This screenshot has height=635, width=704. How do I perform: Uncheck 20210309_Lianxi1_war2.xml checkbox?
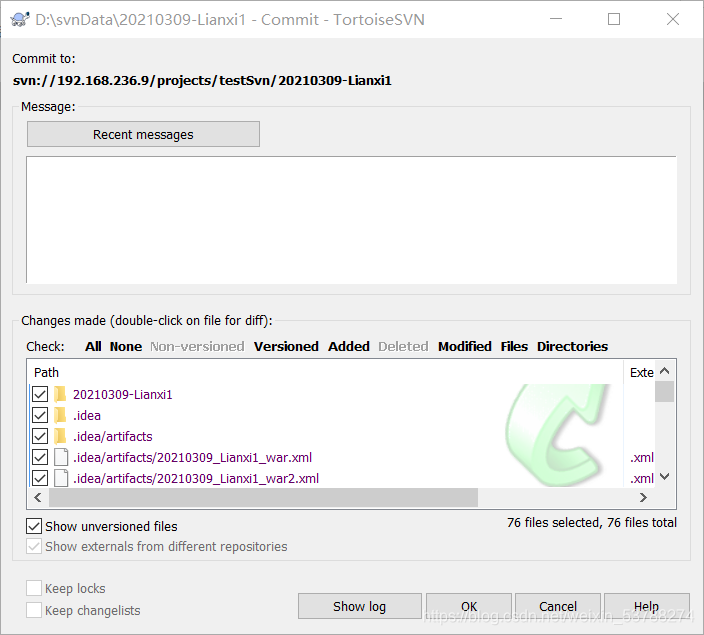40,478
